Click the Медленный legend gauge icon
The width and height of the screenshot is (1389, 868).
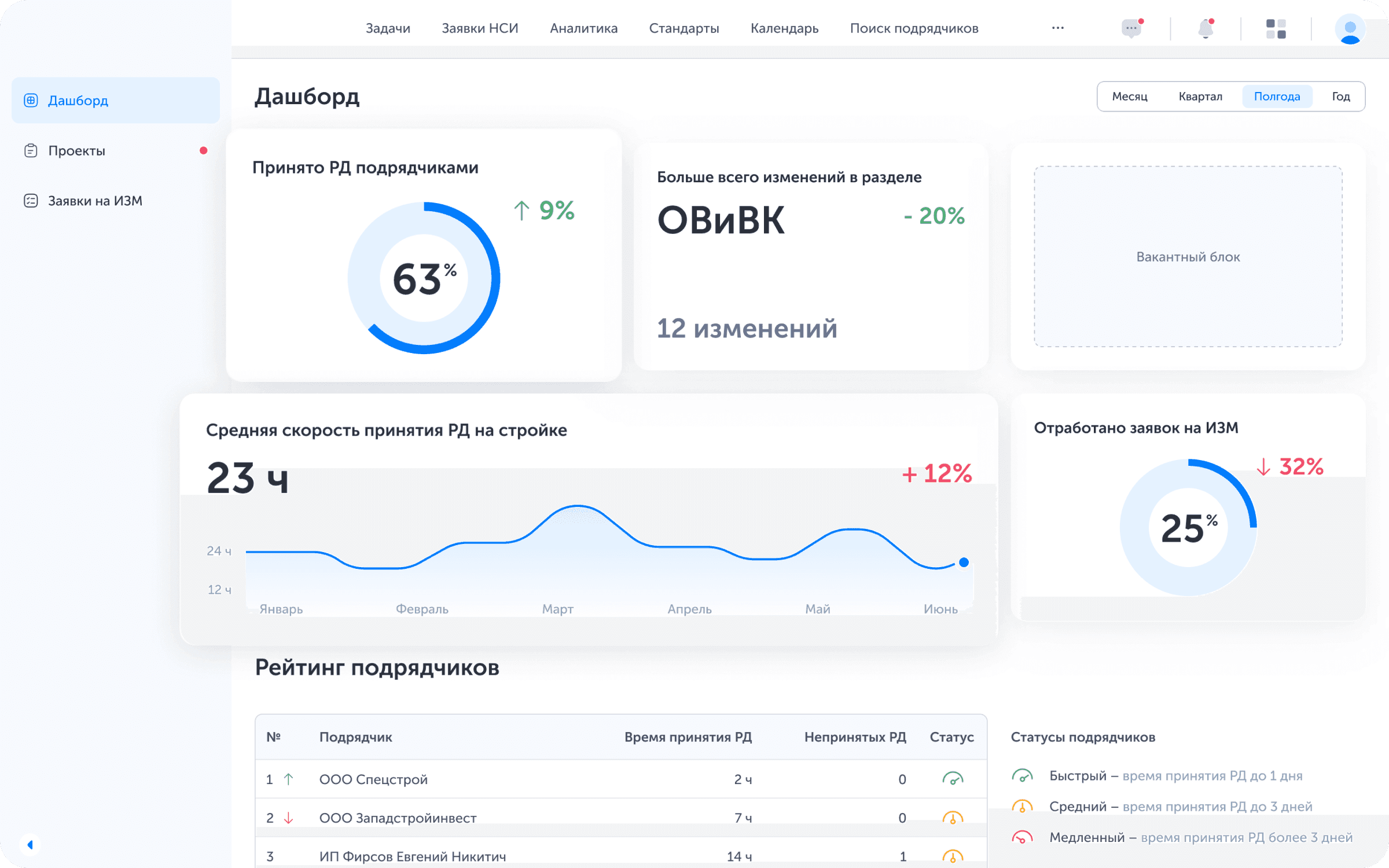1022,837
